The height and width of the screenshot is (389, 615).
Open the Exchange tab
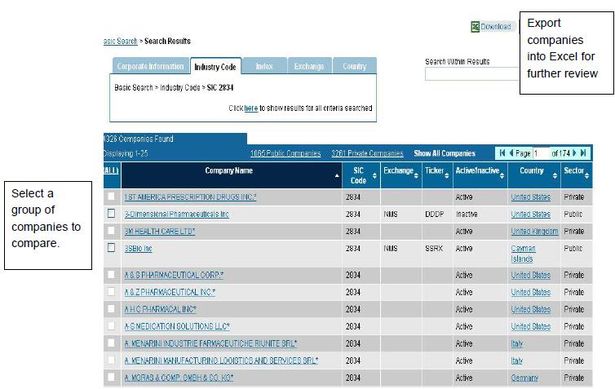pos(309,66)
